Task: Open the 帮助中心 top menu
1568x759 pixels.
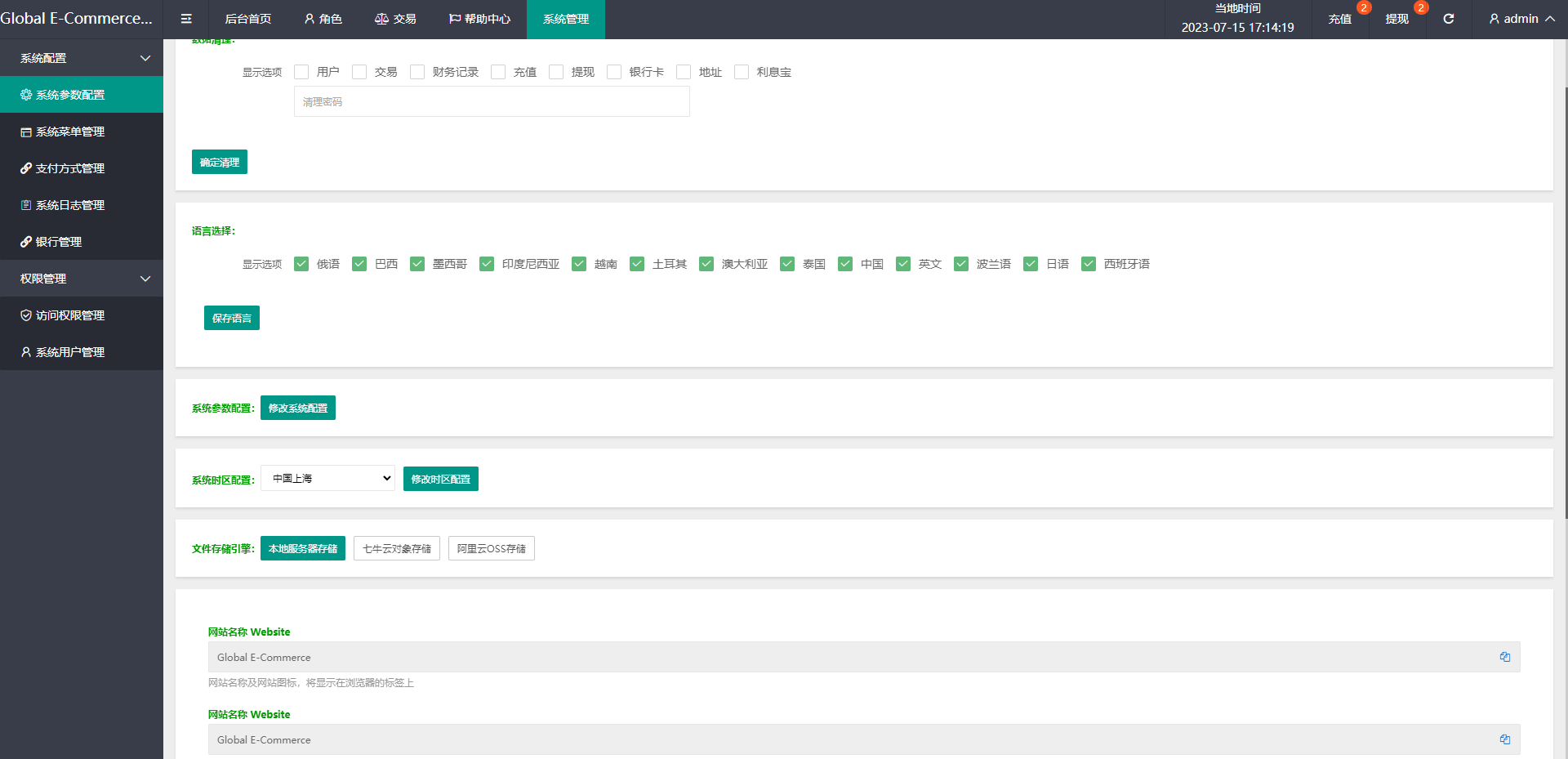Action: 480,19
